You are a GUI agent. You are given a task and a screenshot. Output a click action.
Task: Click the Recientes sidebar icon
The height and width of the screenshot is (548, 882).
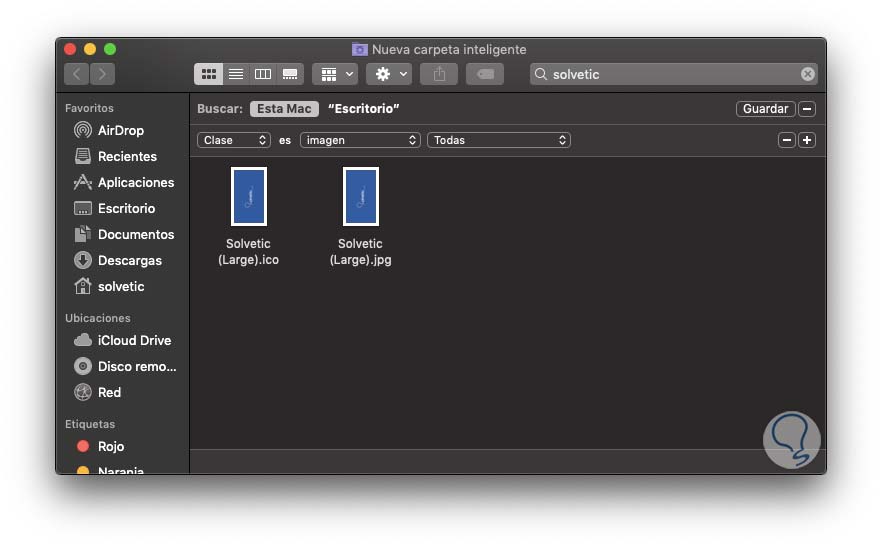(83, 156)
